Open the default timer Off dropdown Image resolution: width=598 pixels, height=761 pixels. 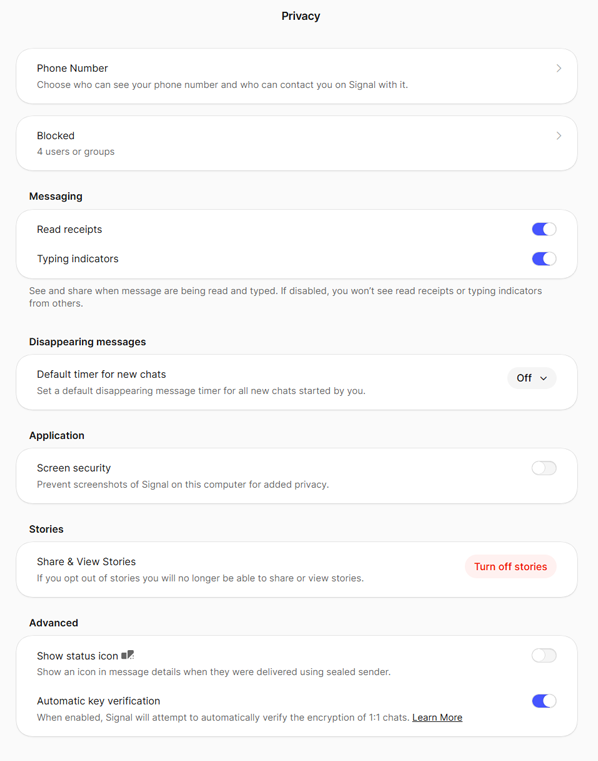coord(532,378)
